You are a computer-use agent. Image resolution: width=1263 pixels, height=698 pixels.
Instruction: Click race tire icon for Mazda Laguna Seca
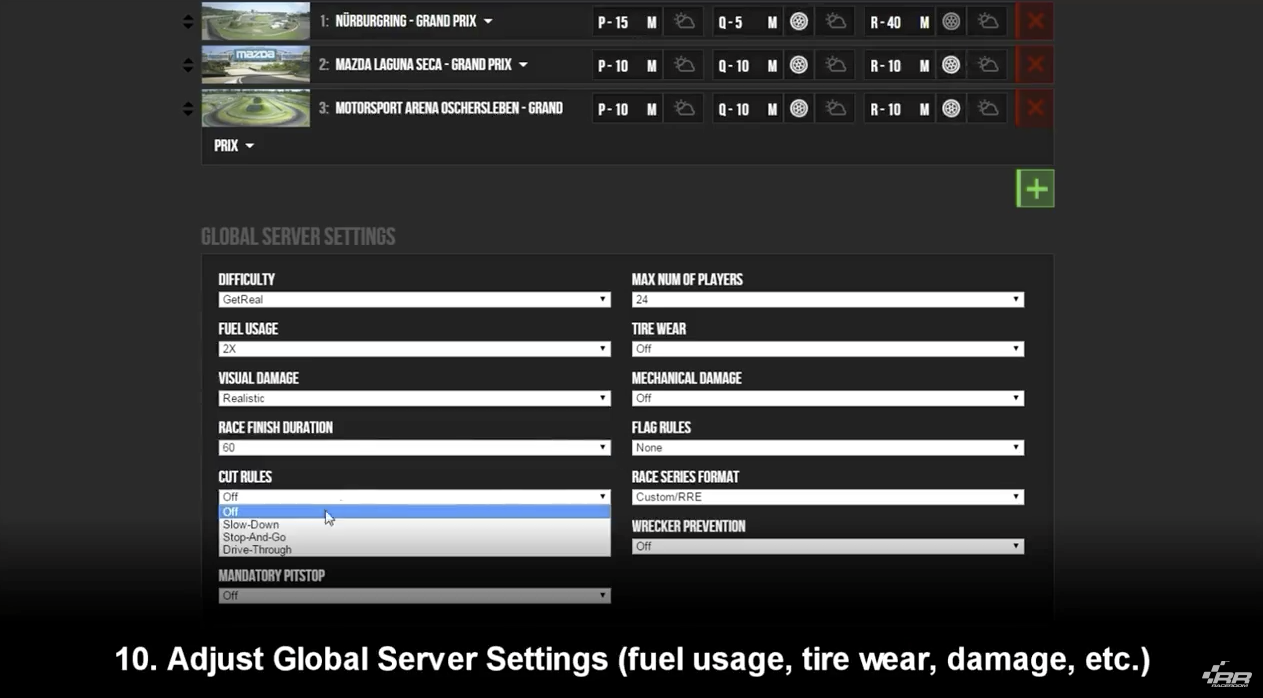point(951,65)
